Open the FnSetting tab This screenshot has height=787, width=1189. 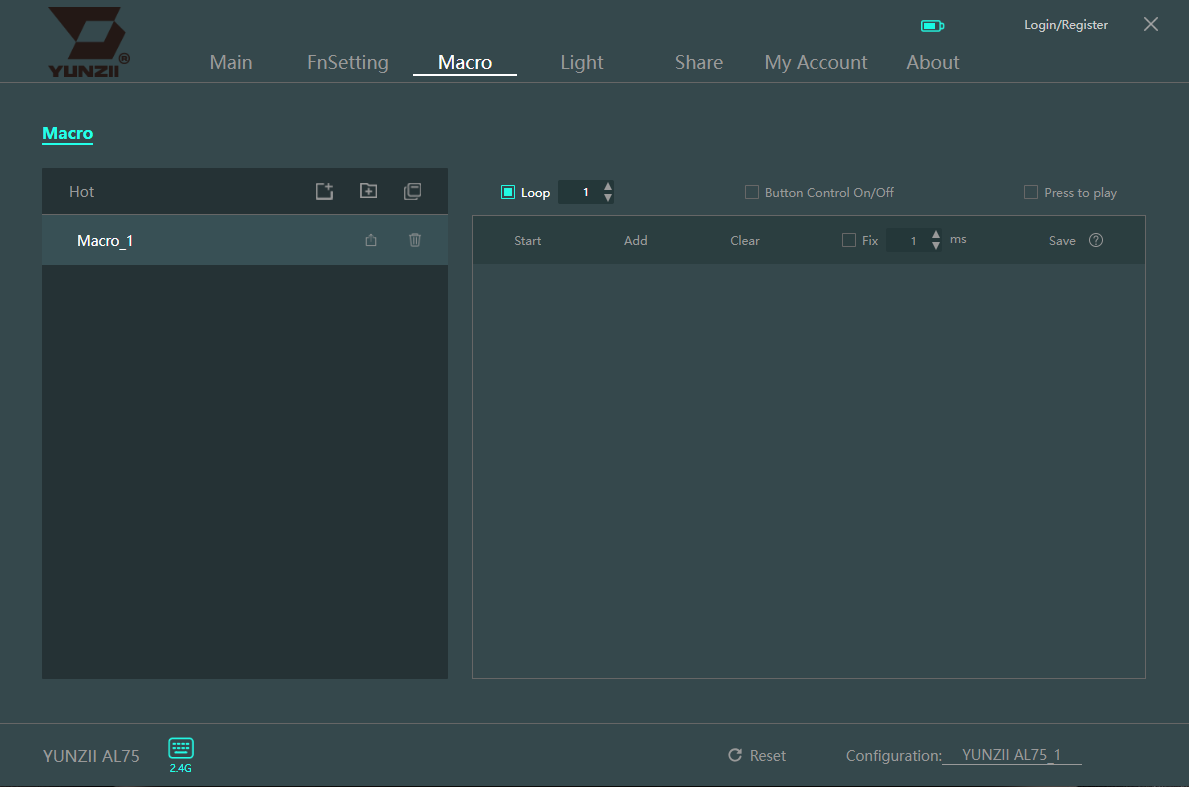[347, 62]
